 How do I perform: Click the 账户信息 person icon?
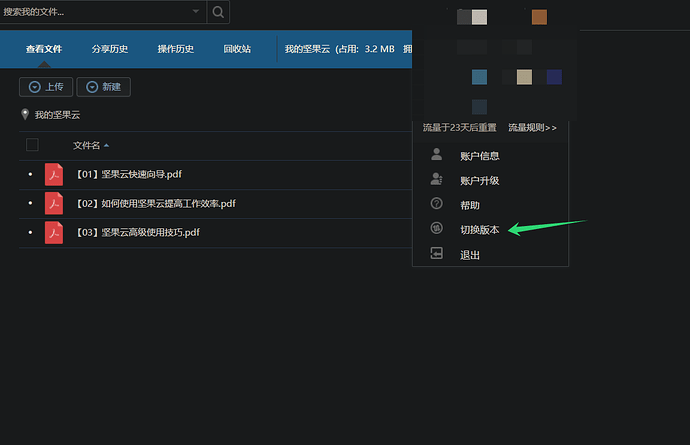coord(437,154)
